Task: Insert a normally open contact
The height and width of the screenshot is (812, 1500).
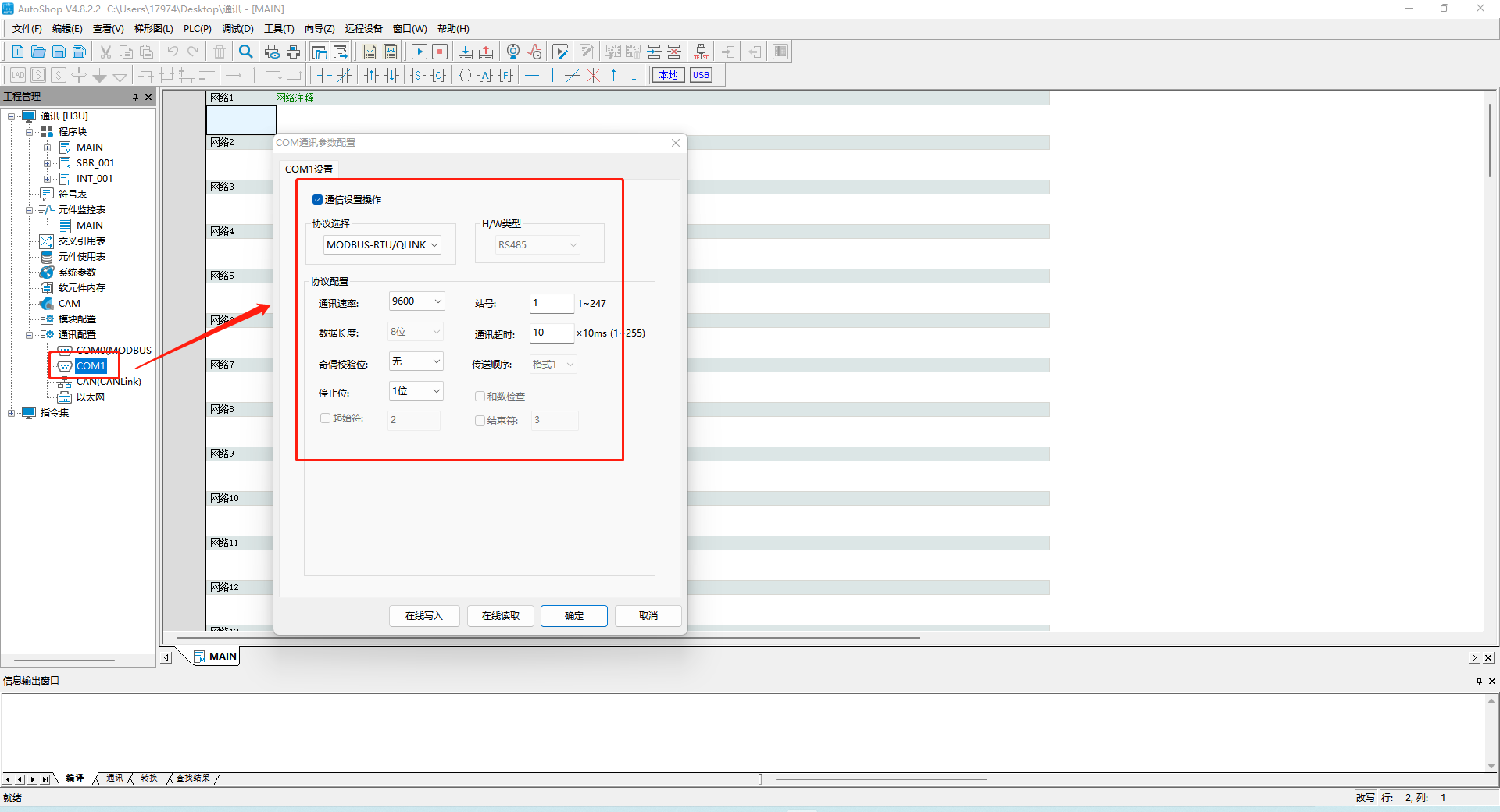Action: click(324, 76)
